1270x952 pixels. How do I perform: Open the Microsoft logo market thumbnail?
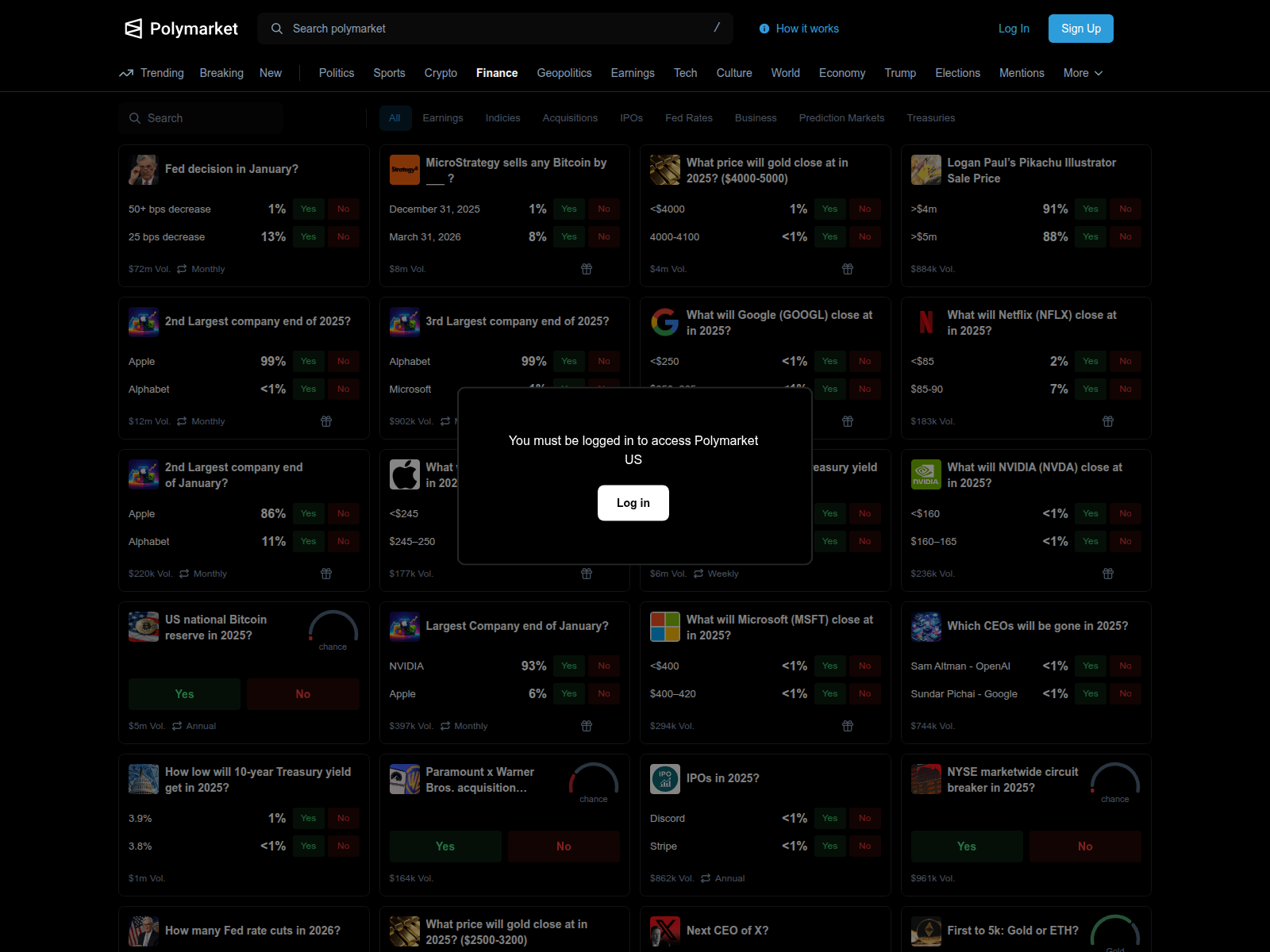pos(665,627)
